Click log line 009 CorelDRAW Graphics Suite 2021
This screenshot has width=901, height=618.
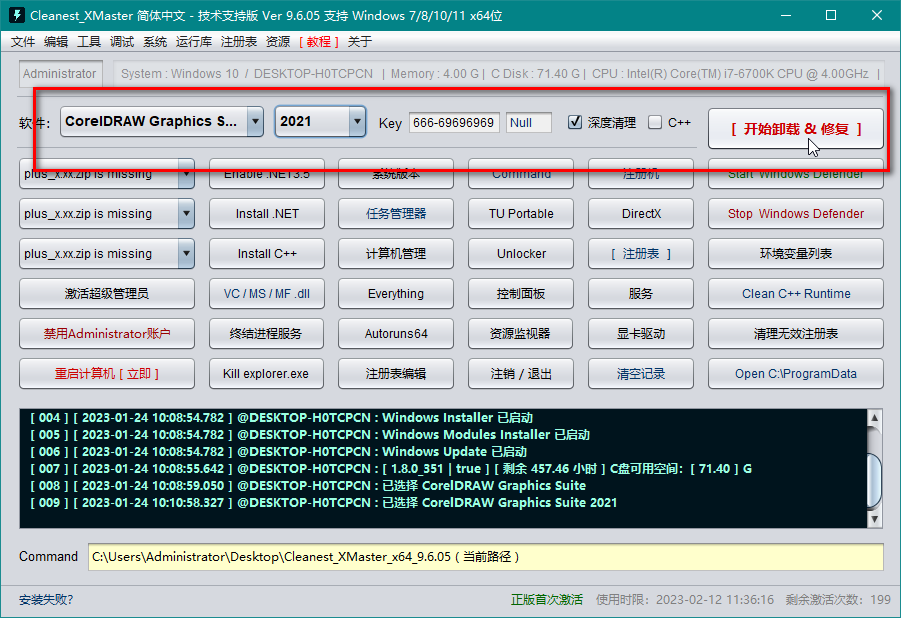tap(324, 502)
